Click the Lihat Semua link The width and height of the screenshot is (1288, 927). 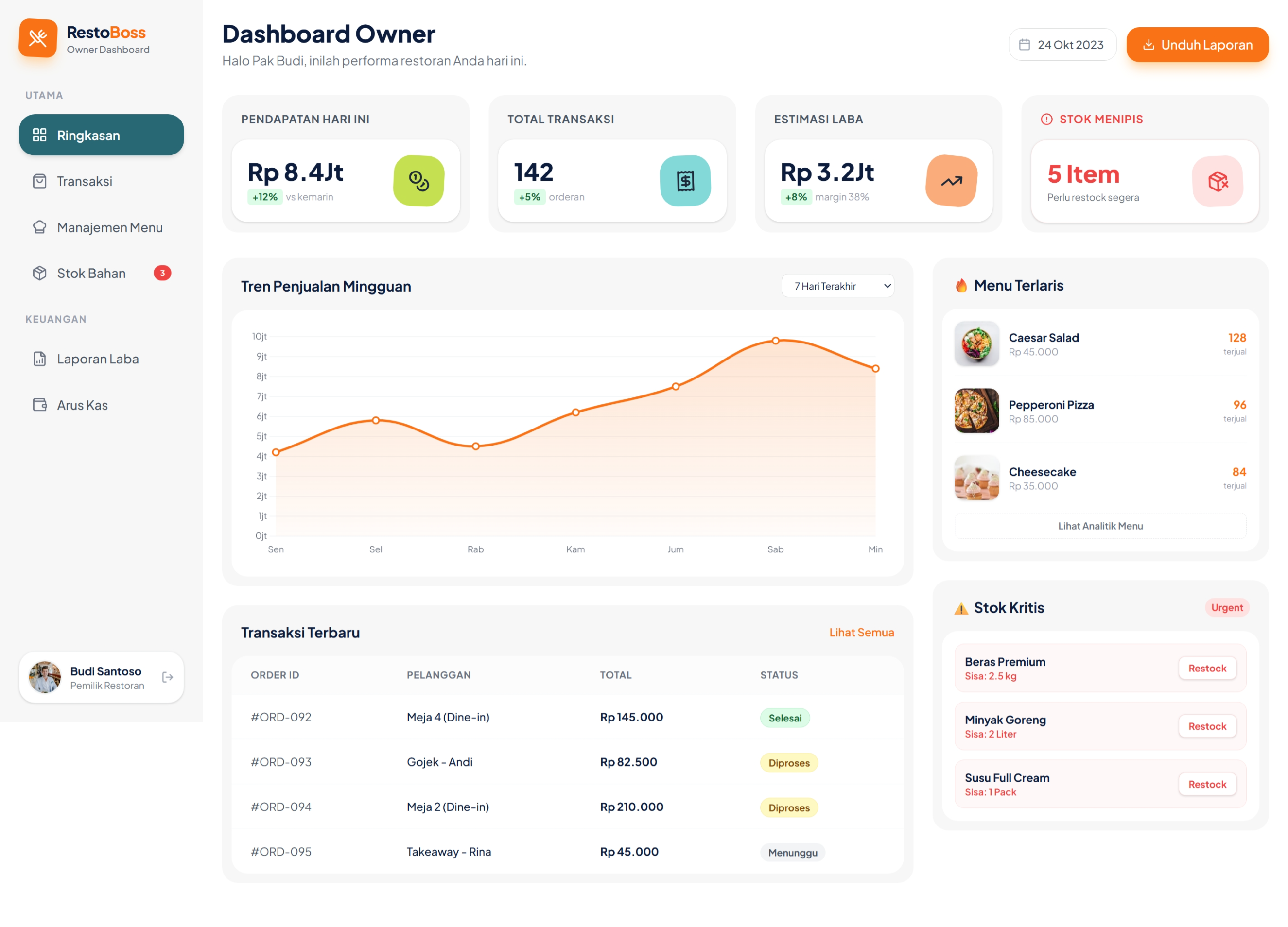pyautogui.click(x=861, y=633)
